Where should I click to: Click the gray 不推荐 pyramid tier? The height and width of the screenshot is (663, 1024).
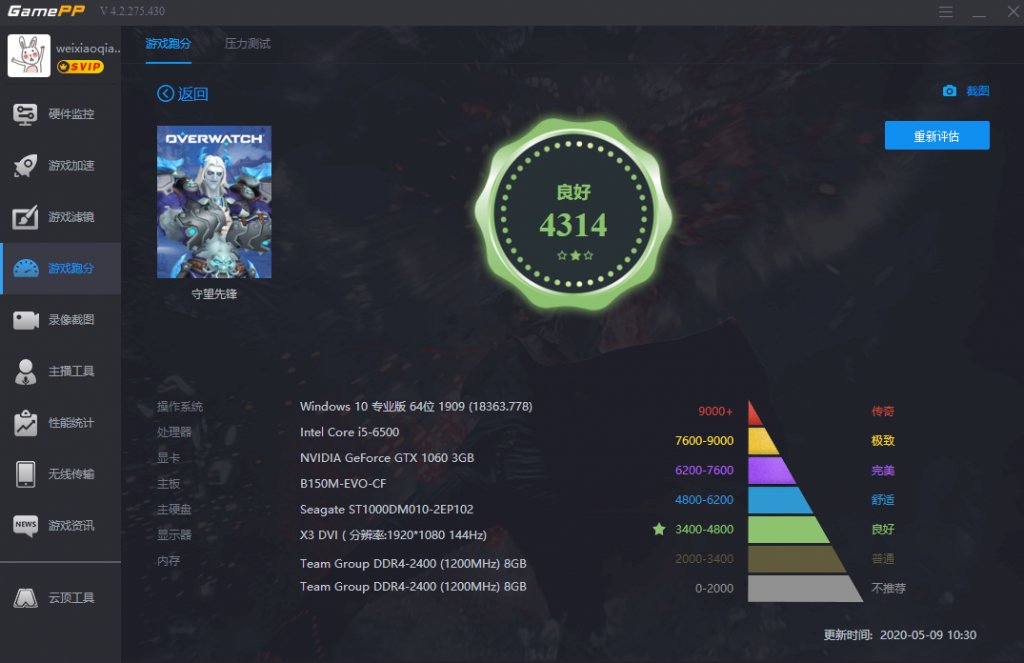tap(805, 589)
